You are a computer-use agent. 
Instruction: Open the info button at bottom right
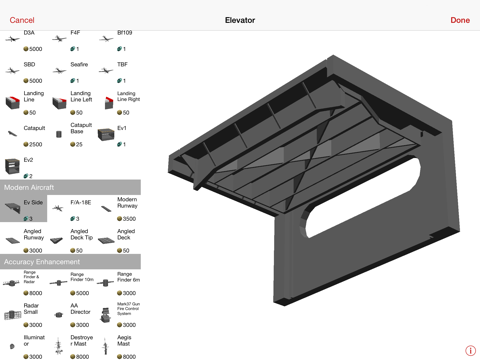(470, 350)
